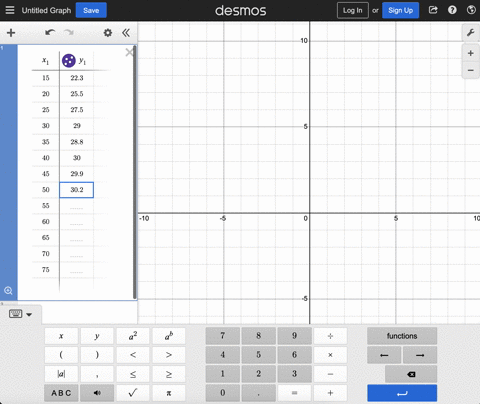Viewport: 480px width, 404px height.
Task: Select the empty y1 cell beside 55
Action: tap(77, 206)
